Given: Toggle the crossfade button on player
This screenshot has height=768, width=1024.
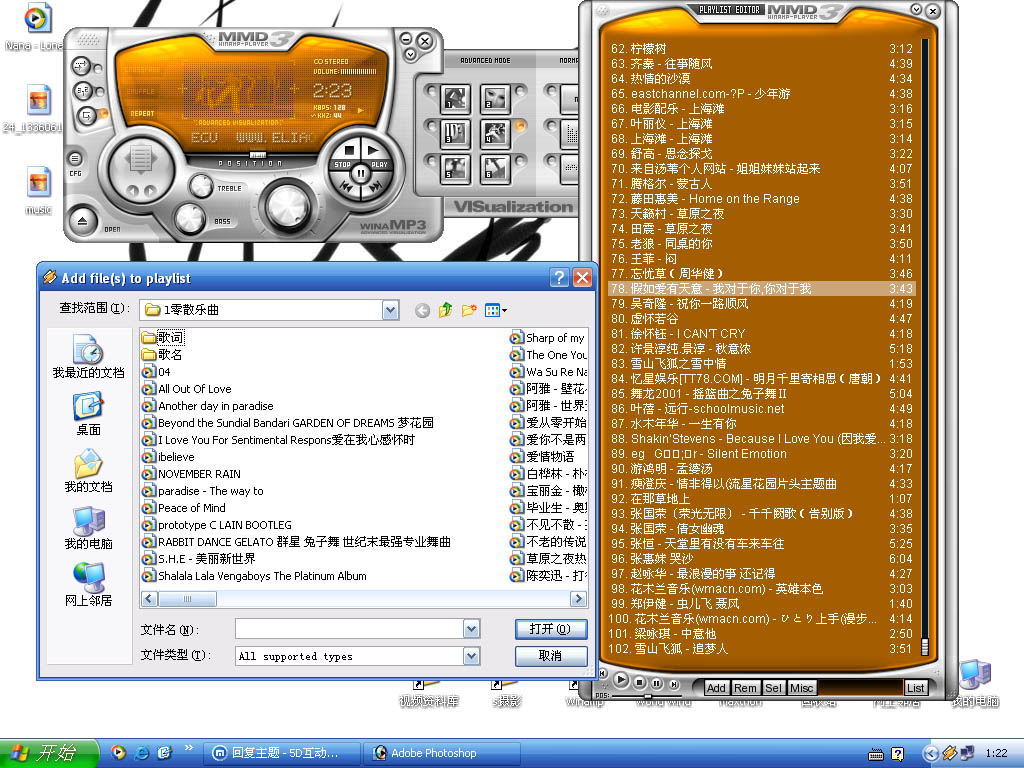Looking at the screenshot, I should pos(82,65).
